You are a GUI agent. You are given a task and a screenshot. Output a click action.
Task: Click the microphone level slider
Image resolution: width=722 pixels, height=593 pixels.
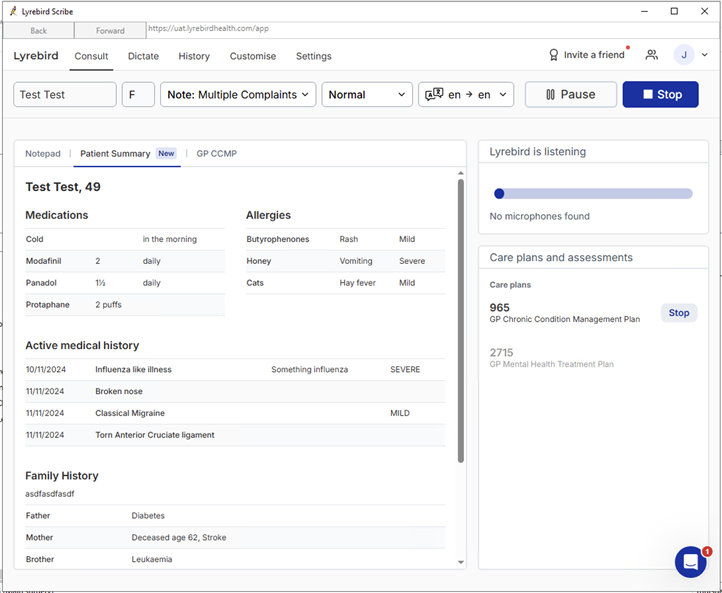pyautogui.click(x=593, y=194)
